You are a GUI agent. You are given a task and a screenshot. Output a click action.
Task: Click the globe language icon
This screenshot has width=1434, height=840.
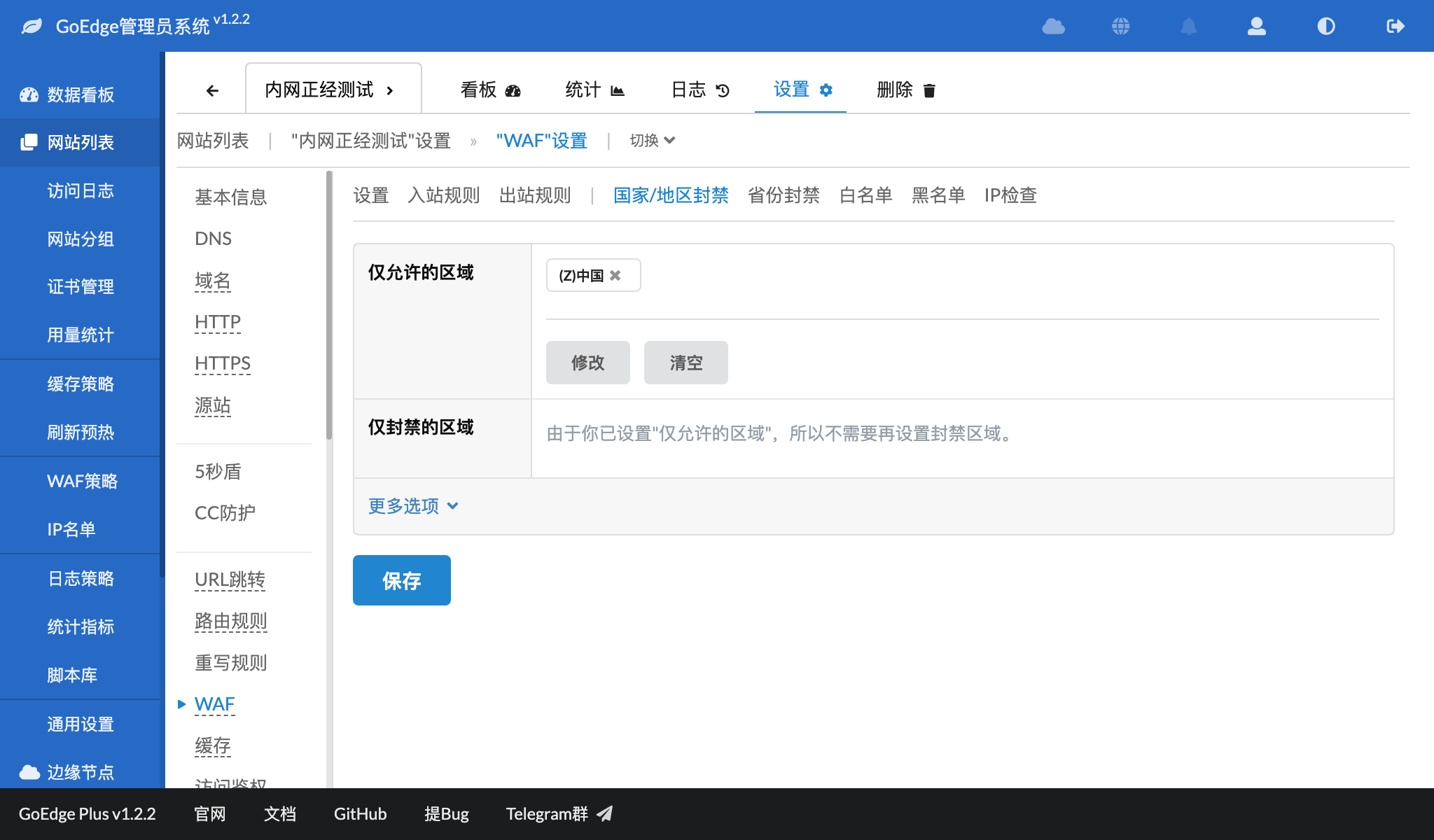pos(1121,27)
